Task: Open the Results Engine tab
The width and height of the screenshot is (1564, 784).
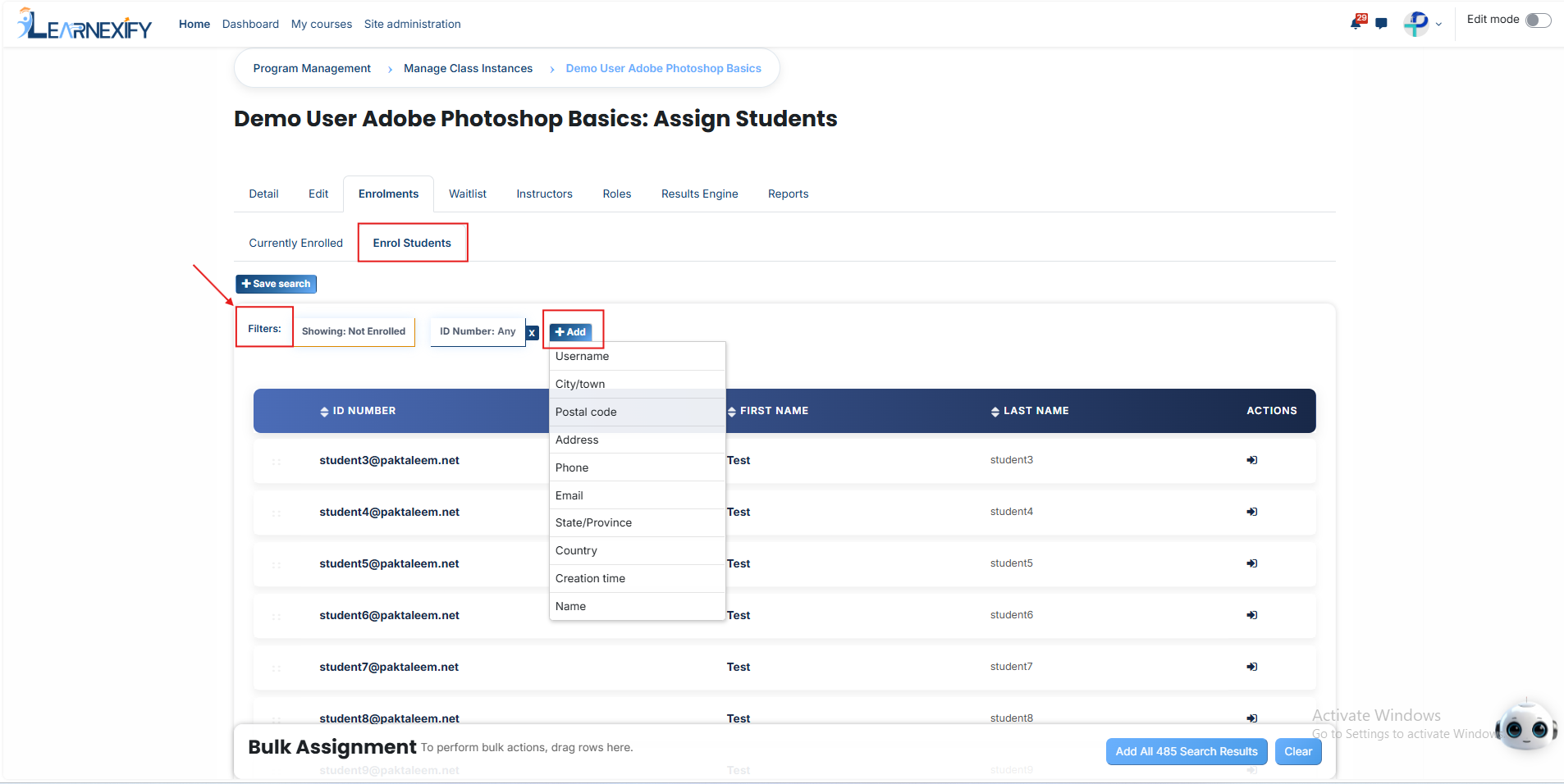Action: 700,194
